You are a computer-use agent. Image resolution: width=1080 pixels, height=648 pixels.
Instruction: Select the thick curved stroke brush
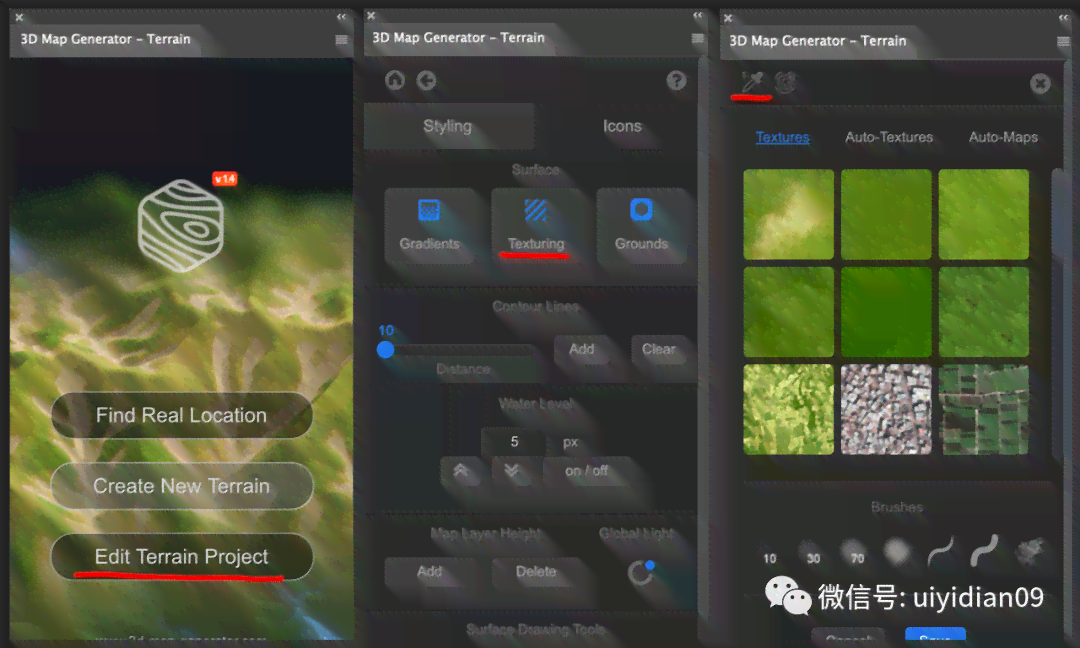(x=984, y=551)
